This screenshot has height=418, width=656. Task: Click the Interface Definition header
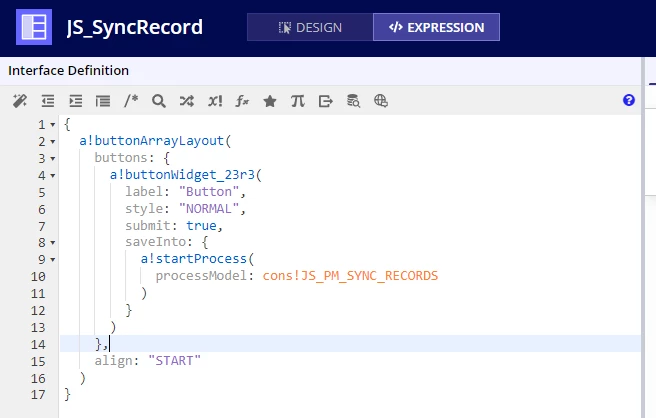(68, 70)
